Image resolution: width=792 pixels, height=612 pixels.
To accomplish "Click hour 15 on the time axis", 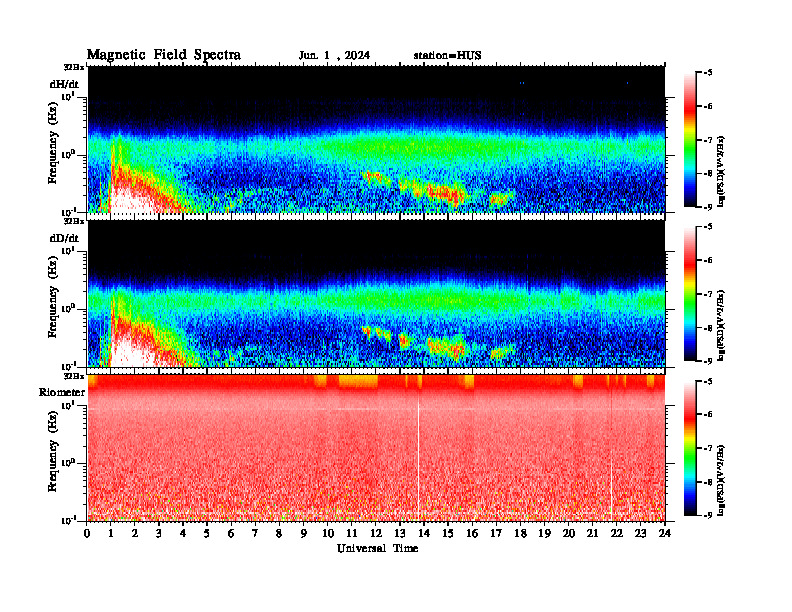I will (x=448, y=533).
